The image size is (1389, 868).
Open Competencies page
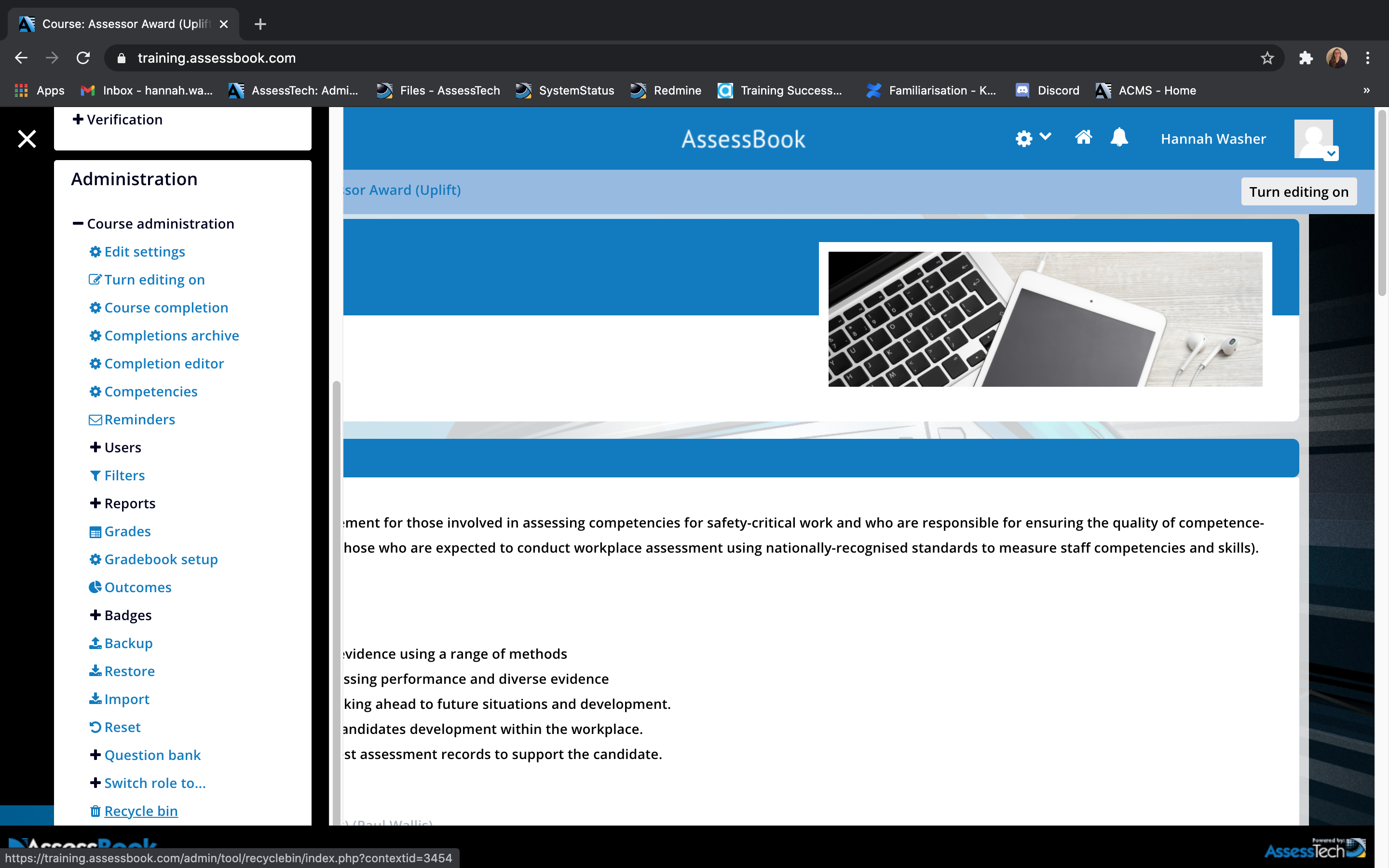[x=151, y=392]
